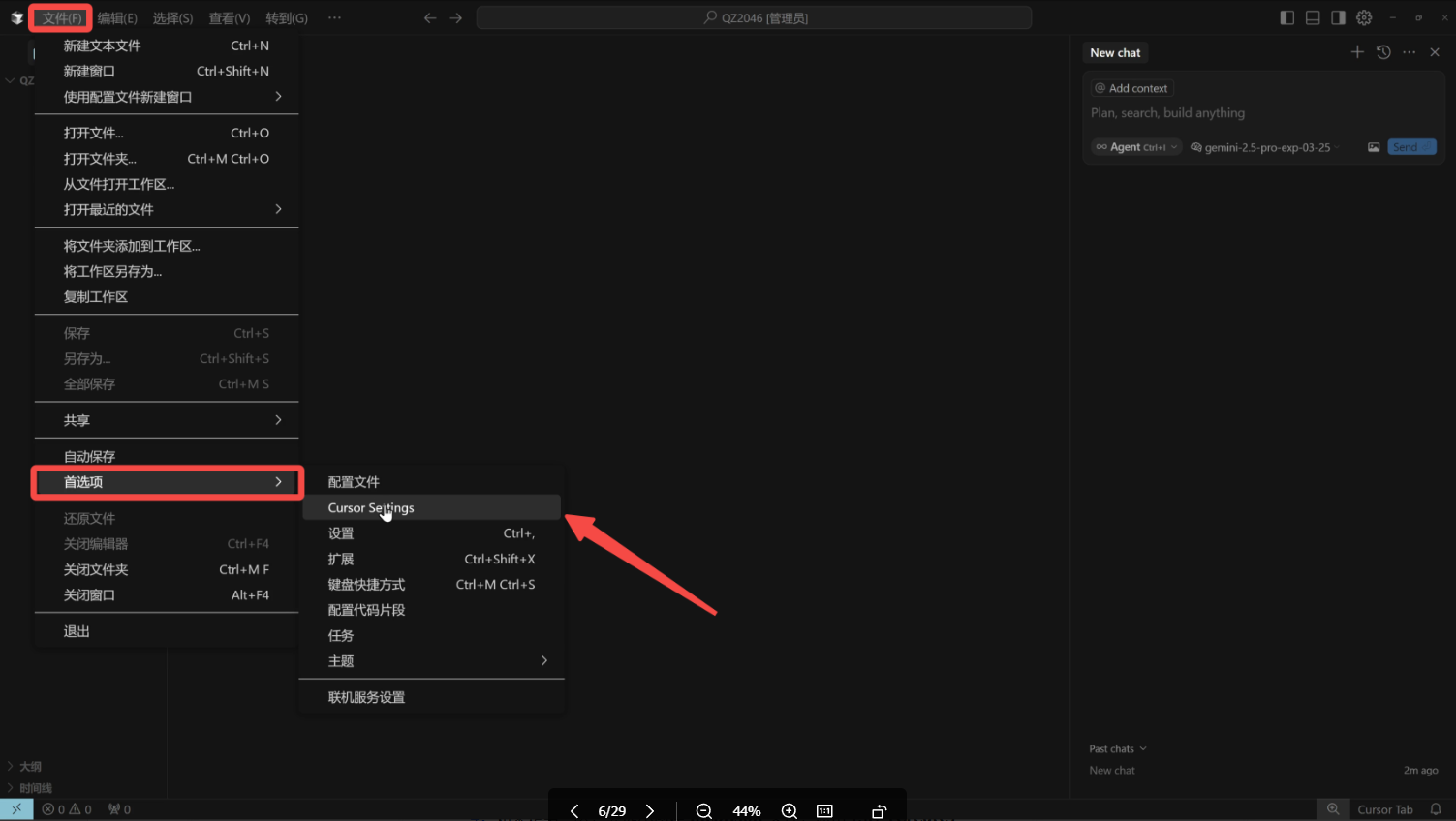Toggle the primary sidebar layout icon
Image resolution: width=1456 pixels, height=821 pixels.
(1286, 17)
